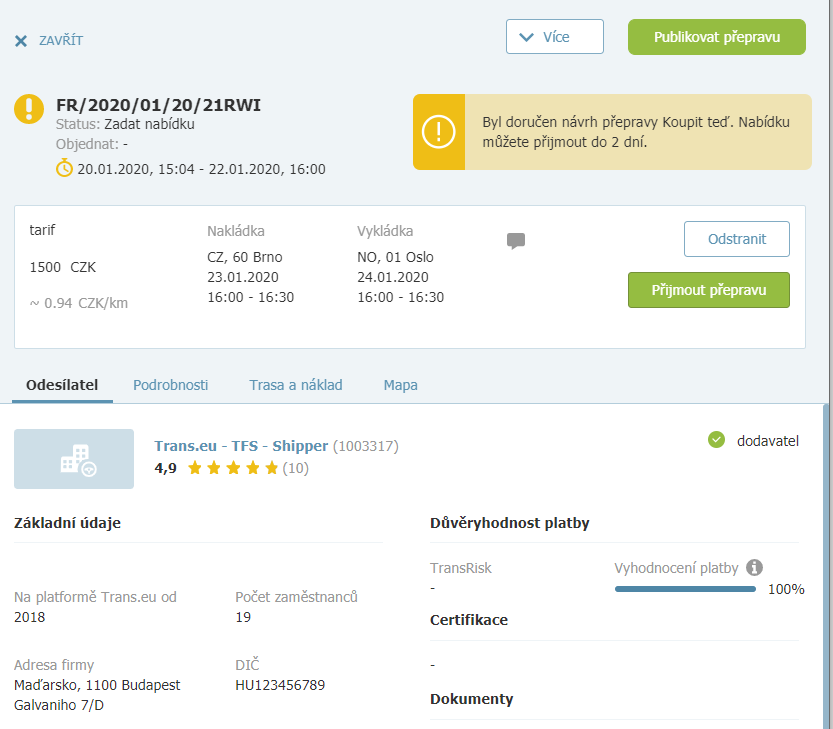Click the clock icon next to offer dates

point(64,168)
